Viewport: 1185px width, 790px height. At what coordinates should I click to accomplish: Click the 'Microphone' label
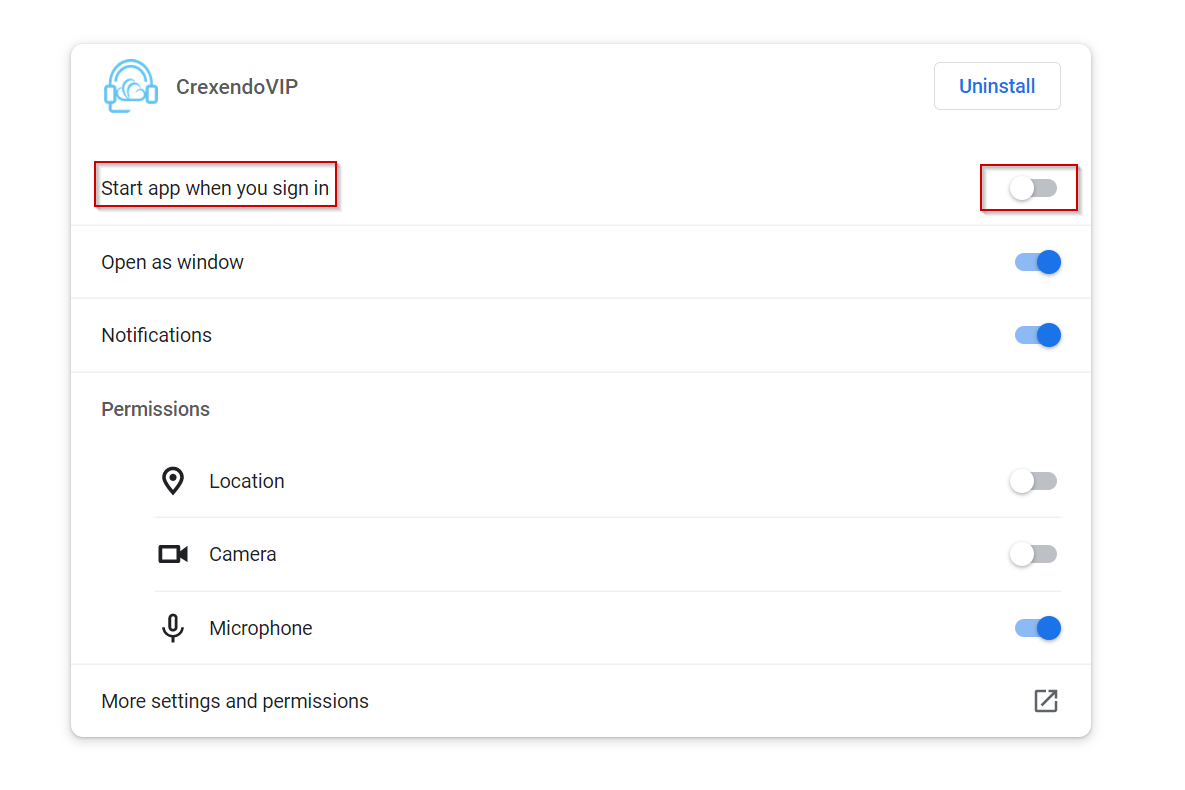[261, 628]
